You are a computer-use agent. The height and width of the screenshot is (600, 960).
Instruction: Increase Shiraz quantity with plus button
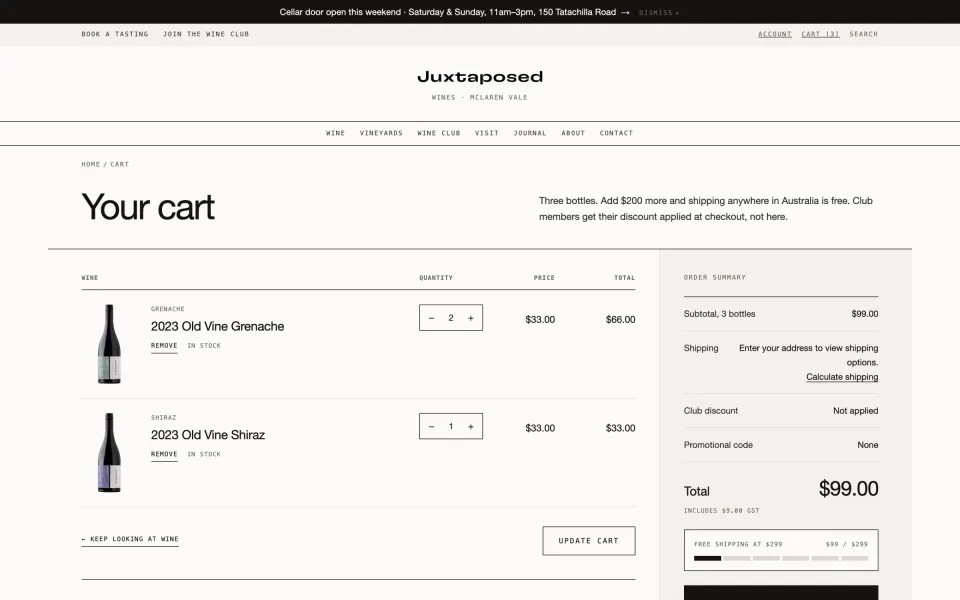471,427
